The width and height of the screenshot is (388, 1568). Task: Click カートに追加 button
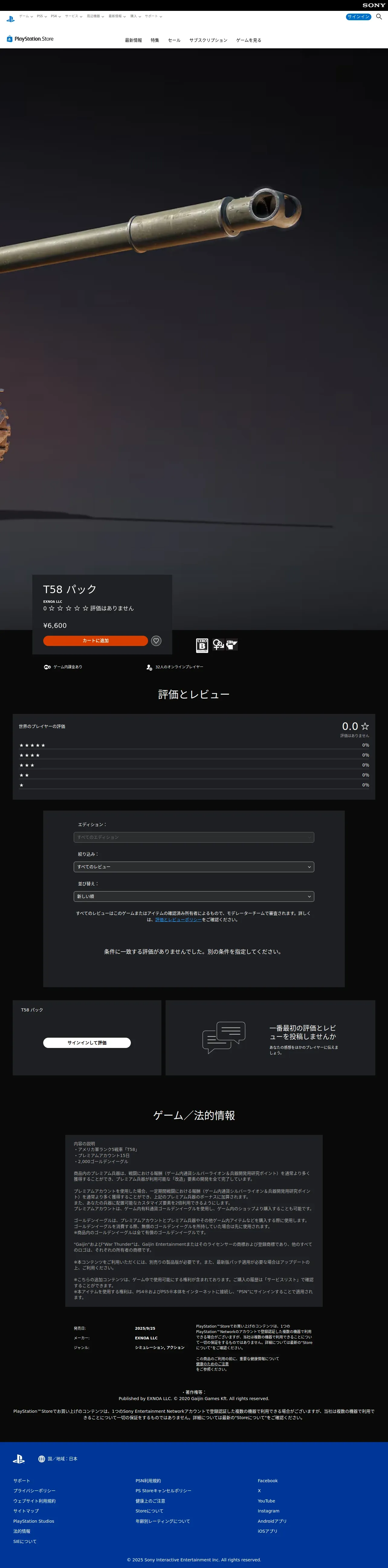[x=95, y=640]
